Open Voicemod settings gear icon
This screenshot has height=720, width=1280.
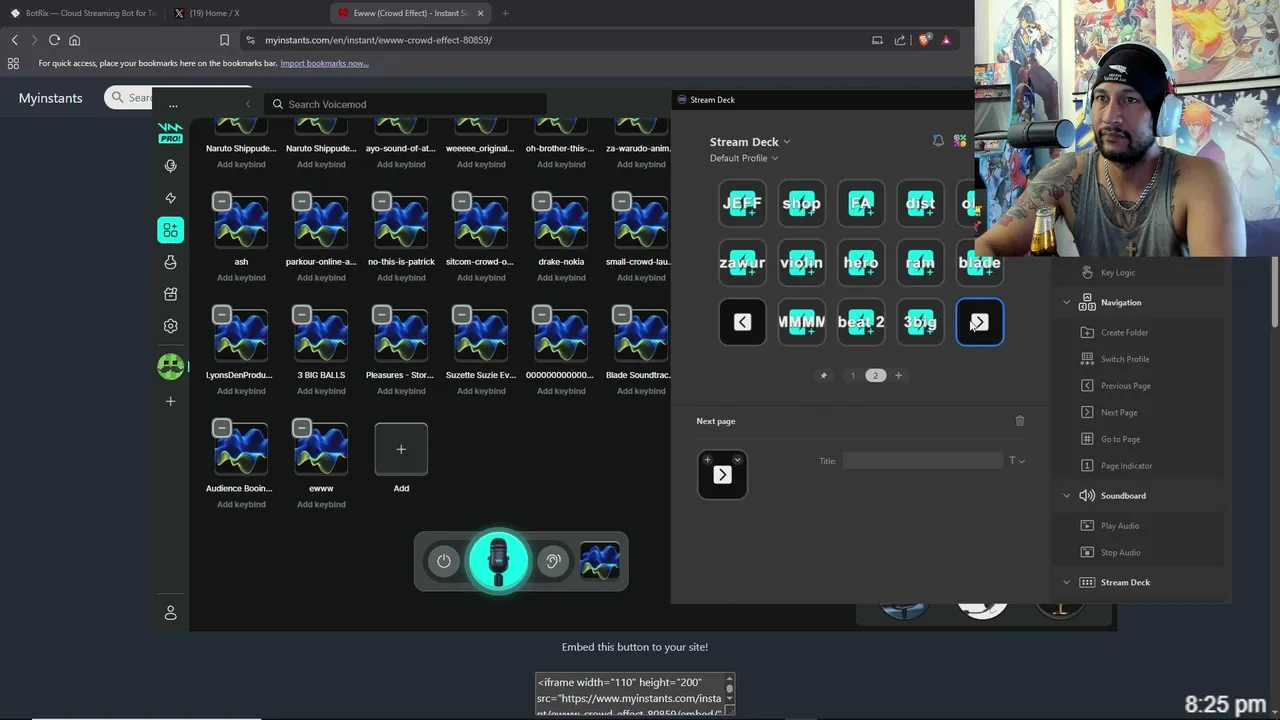[x=170, y=326]
